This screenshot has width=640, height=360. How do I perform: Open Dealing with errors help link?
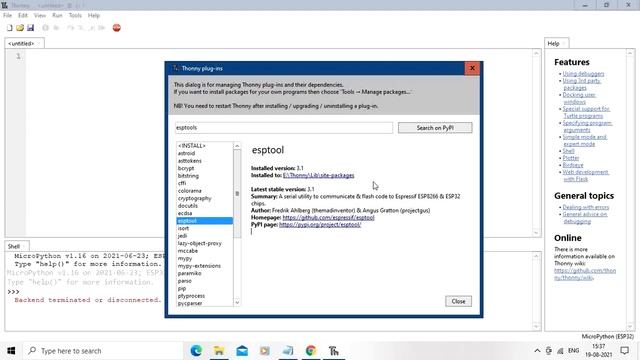point(585,207)
